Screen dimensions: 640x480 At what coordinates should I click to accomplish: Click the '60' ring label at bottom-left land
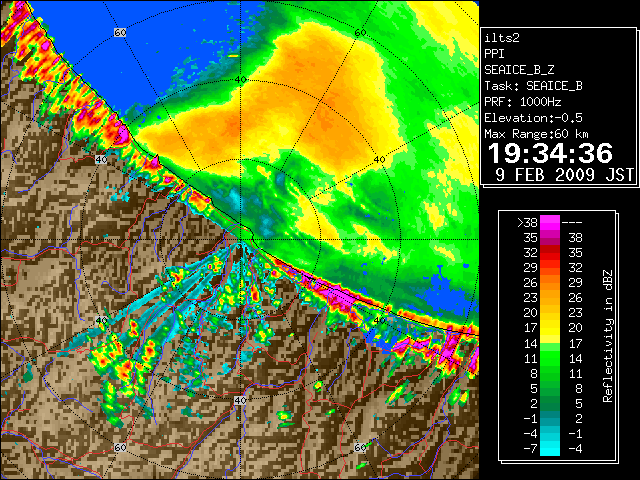[x=120, y=448]
